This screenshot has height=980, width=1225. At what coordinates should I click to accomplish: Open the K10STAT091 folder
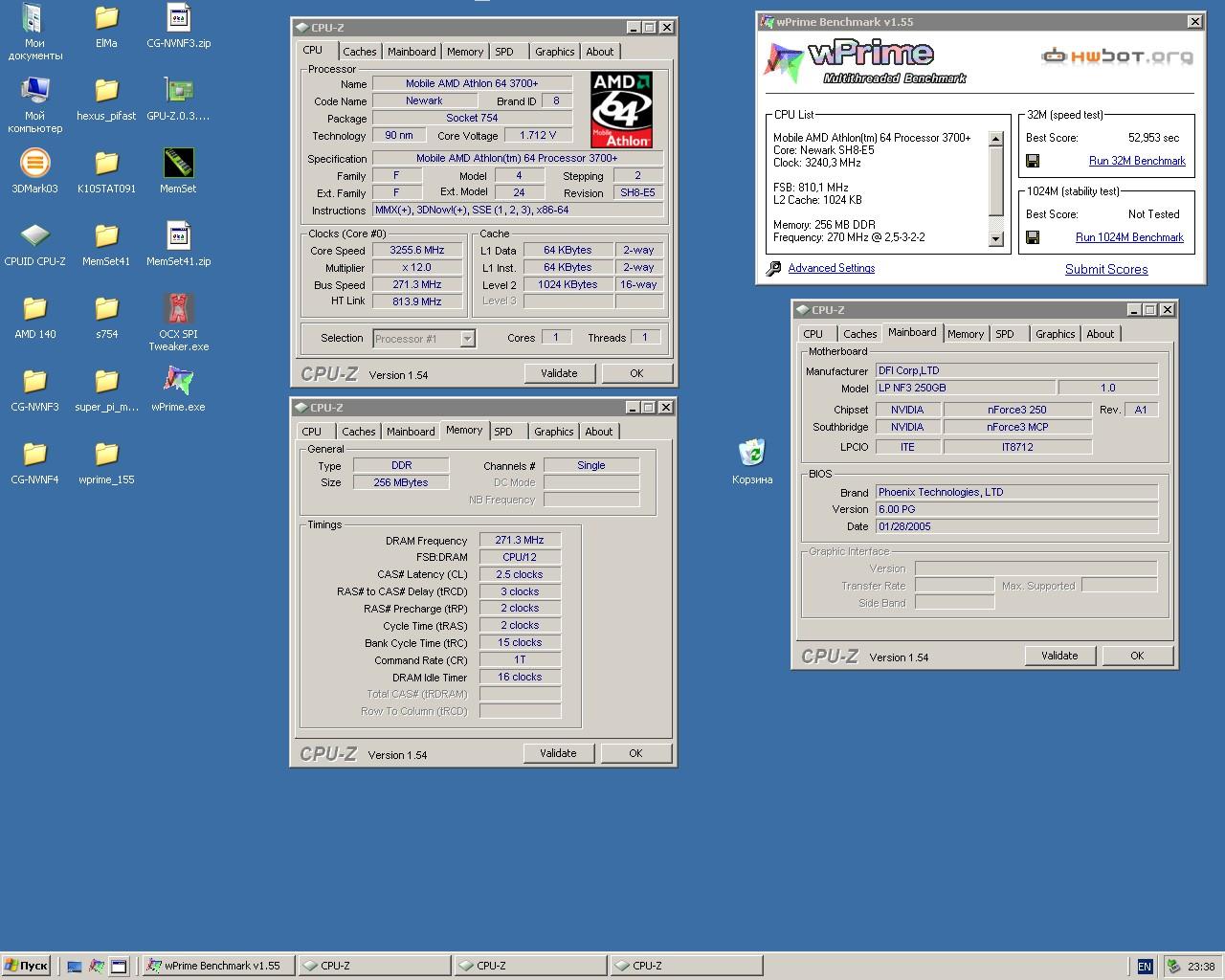(106, 171)
